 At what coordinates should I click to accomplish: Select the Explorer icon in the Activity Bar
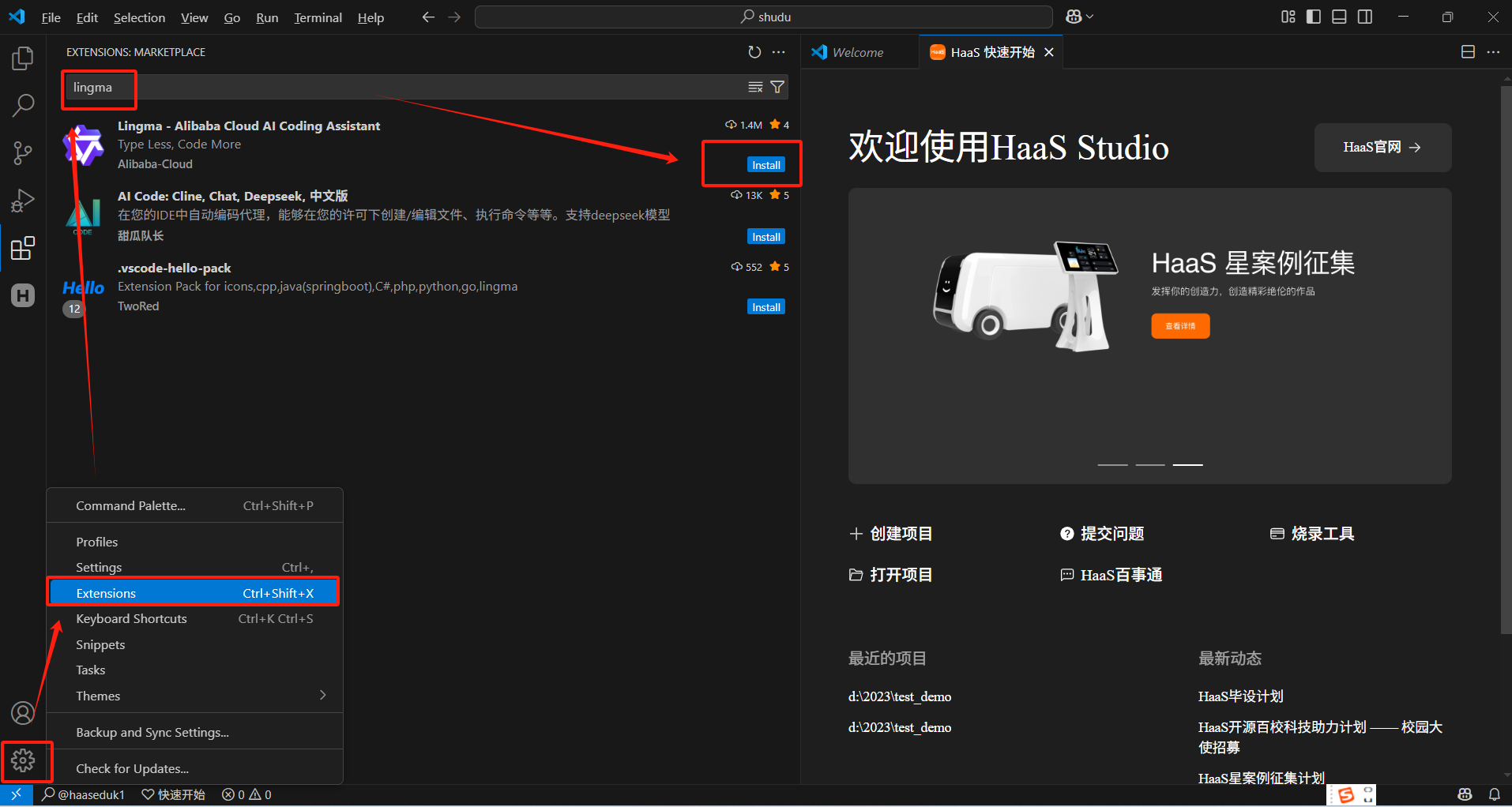pyautogui.click(x=23, y=58)
